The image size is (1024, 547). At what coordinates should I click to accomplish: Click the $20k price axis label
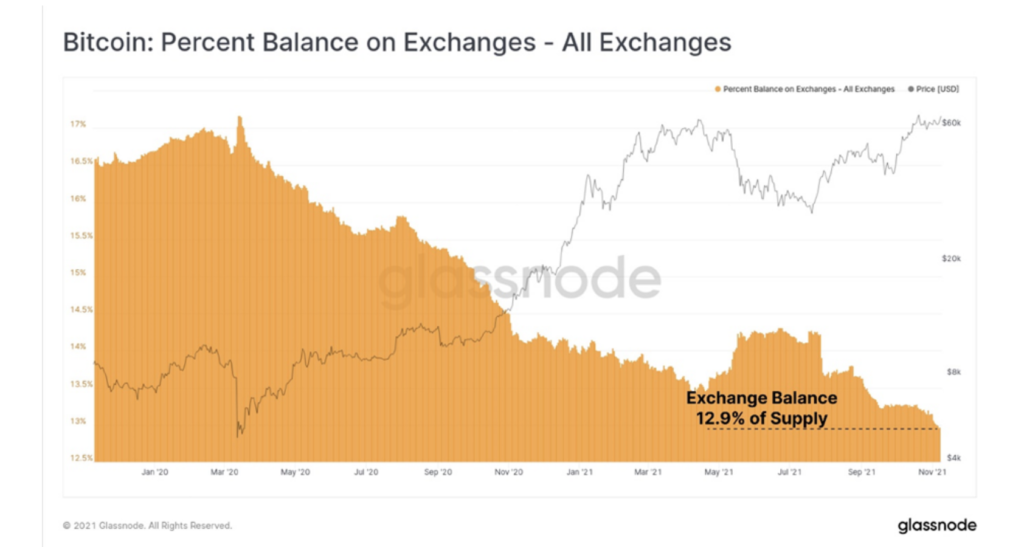pos(952,258)
